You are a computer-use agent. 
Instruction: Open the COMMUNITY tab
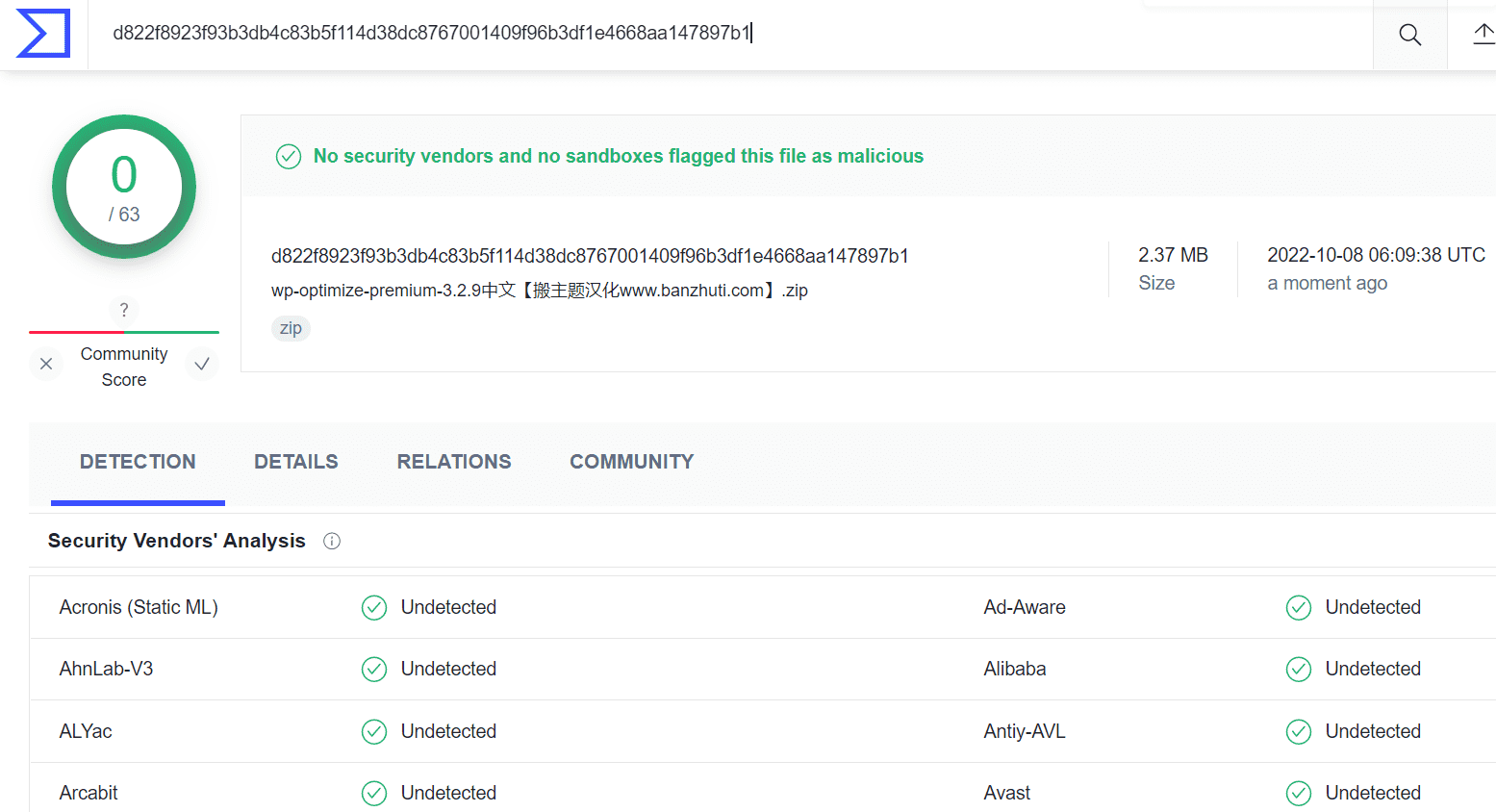[x=632, y=462]
